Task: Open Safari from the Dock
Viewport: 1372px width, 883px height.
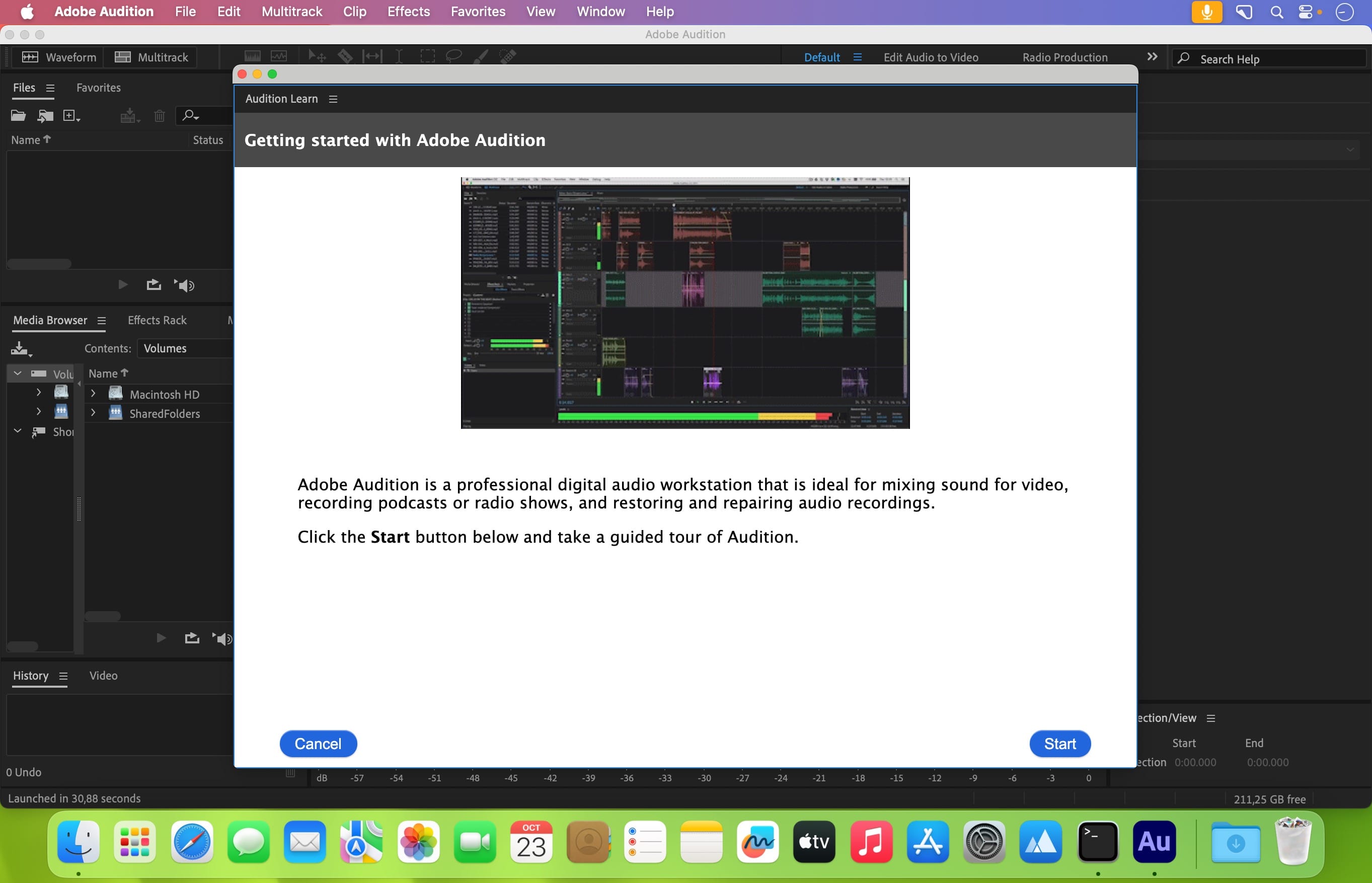Action: click(192, 842)
